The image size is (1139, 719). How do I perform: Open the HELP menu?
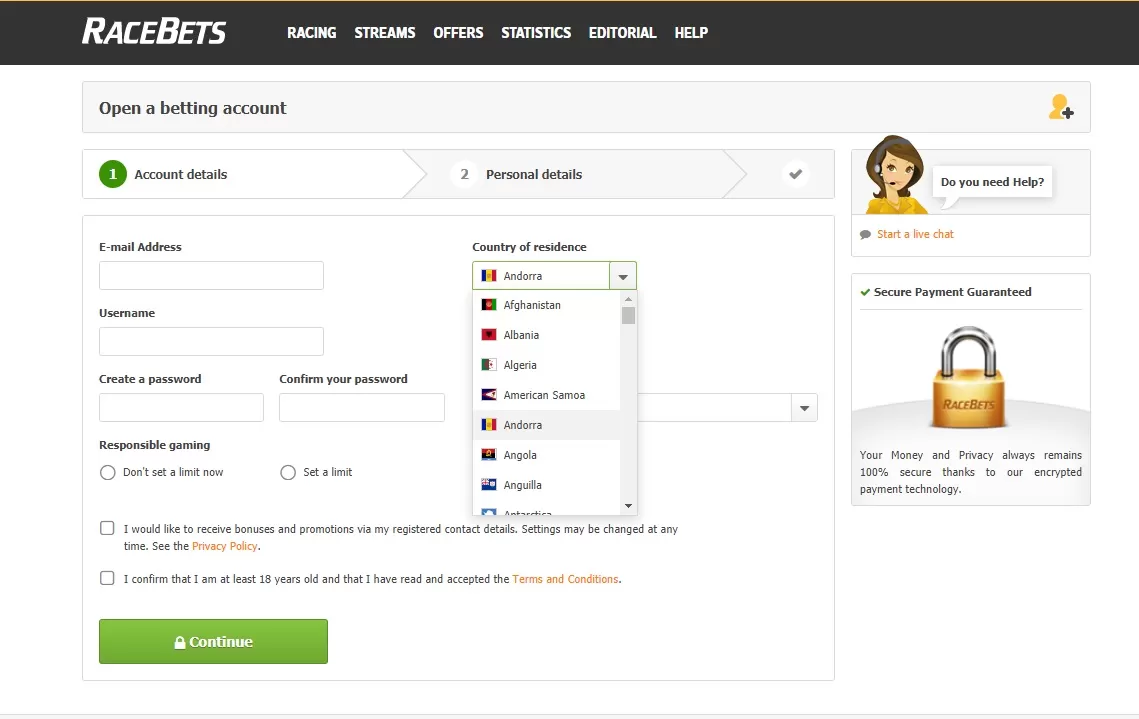click(x=691, y=33)
